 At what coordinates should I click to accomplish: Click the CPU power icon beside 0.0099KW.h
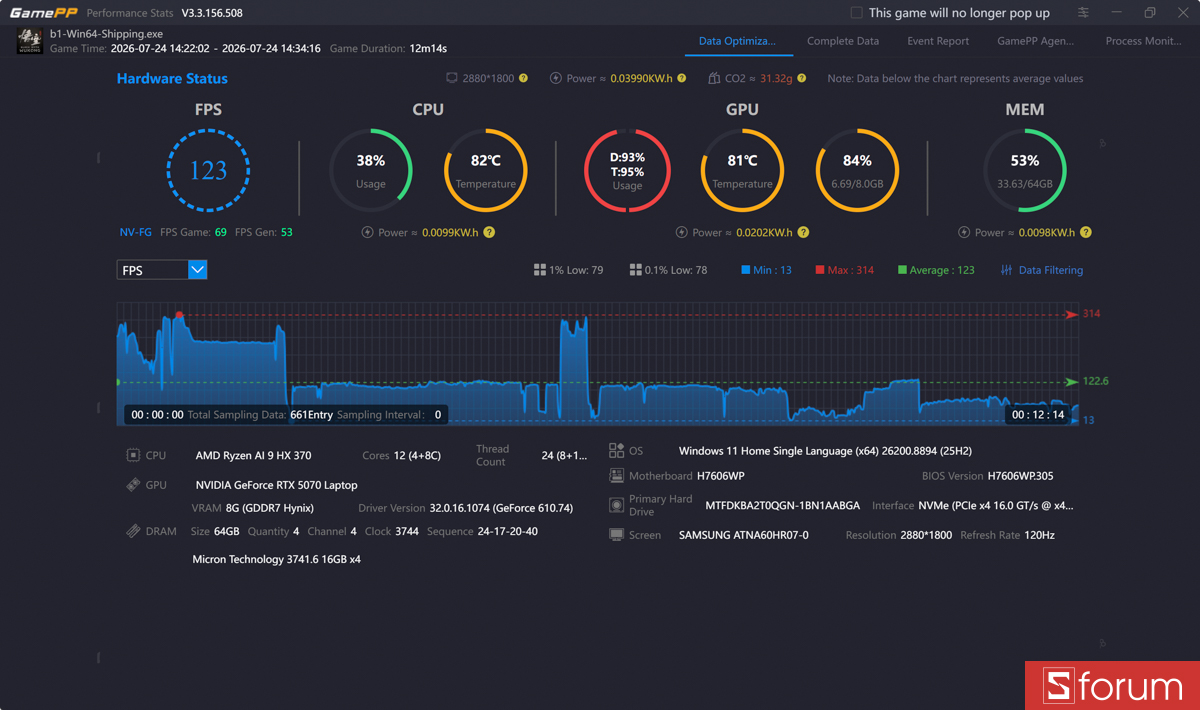367,232
